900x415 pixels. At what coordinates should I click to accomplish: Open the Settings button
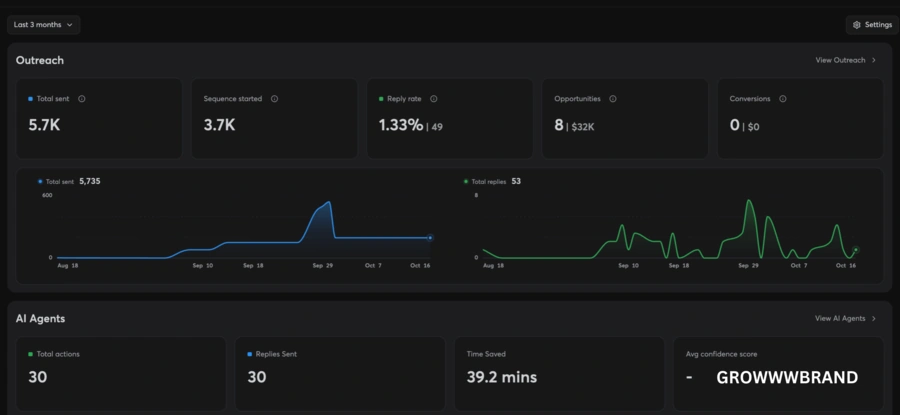(872, 25)
